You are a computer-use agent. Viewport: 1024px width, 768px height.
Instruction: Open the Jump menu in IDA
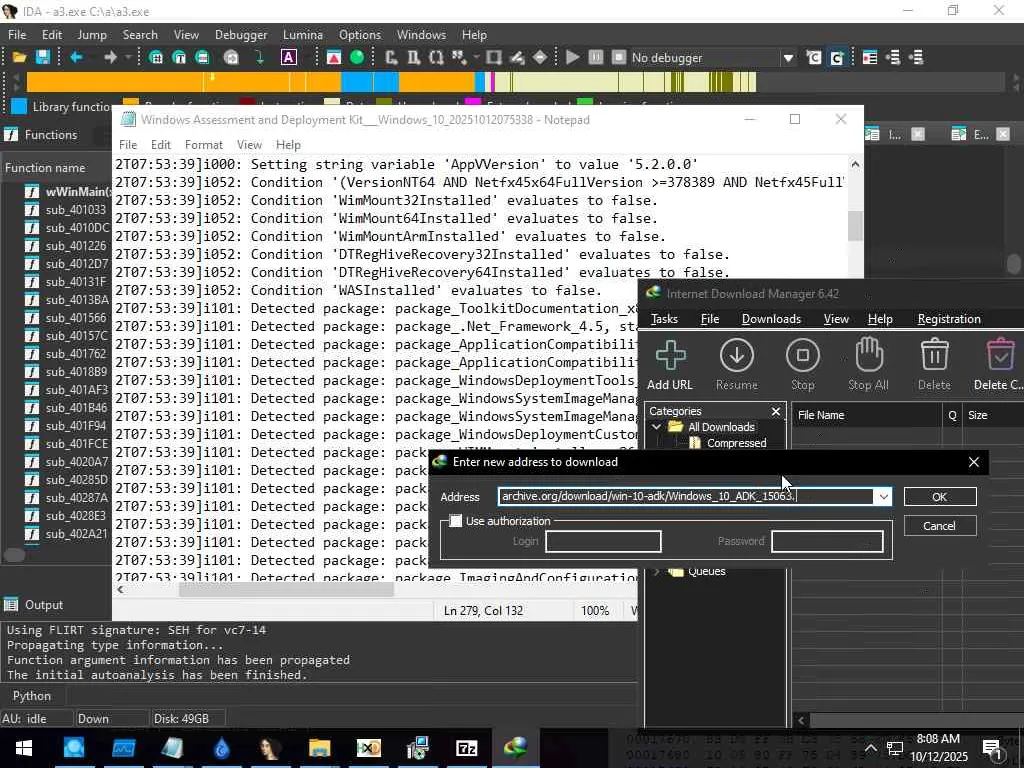pyautogui.click(x=92, y=35)
